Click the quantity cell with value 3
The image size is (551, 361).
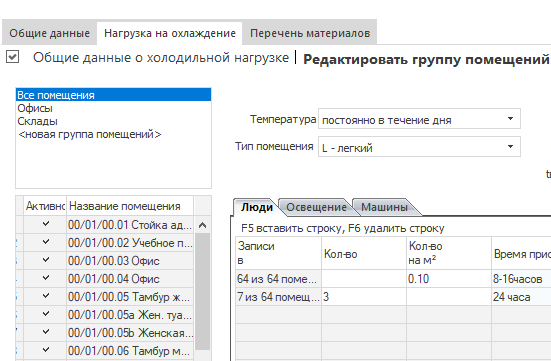pyautogui.click(x=364, y=297)
